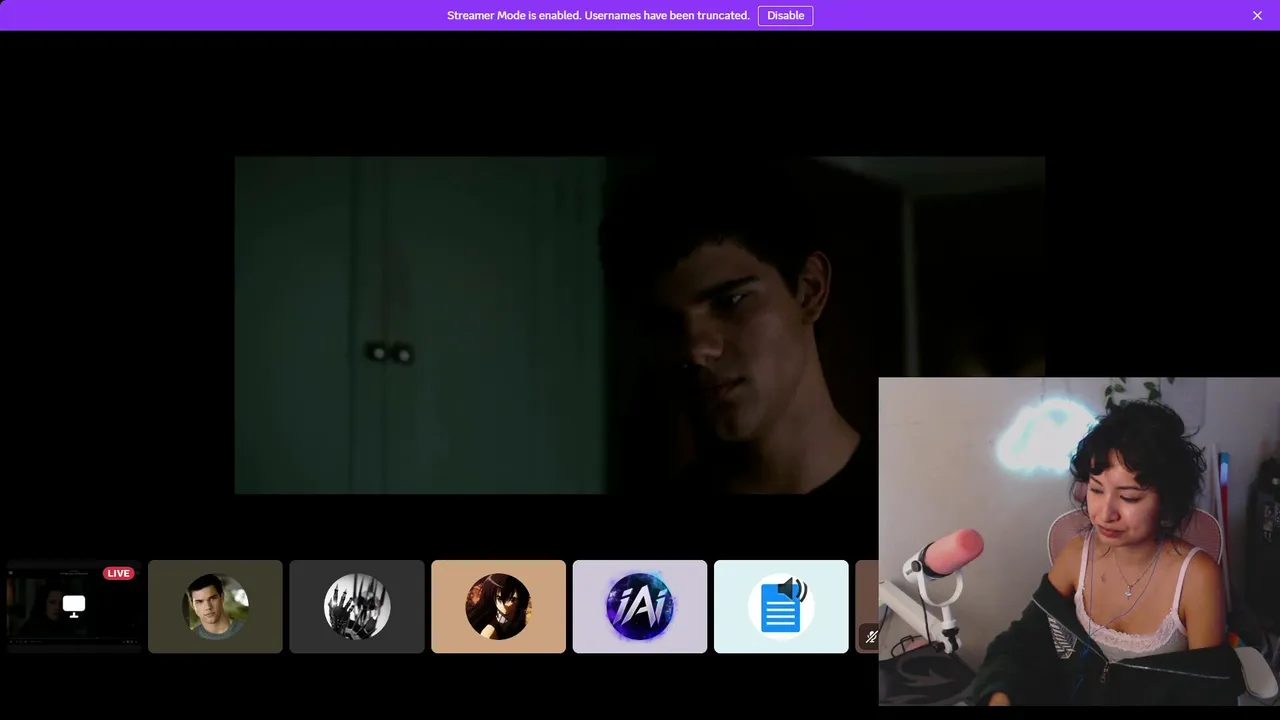The height and width of the screenshot is (720, 1280).
Task: Click the red LIVE badge
Action: tap(118, 573)
